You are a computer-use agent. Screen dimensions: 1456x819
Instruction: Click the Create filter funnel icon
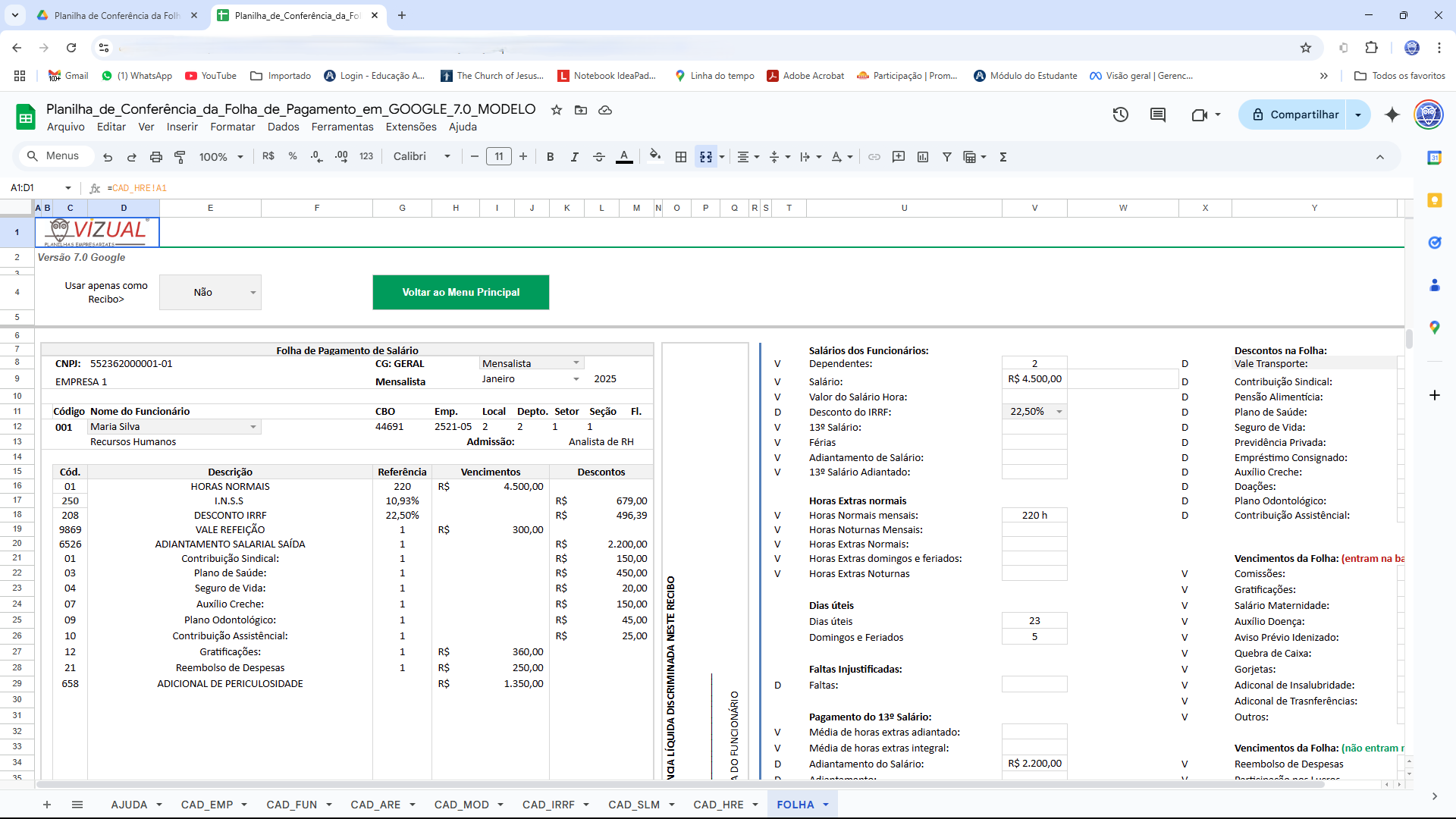click(x=947, y=157)
